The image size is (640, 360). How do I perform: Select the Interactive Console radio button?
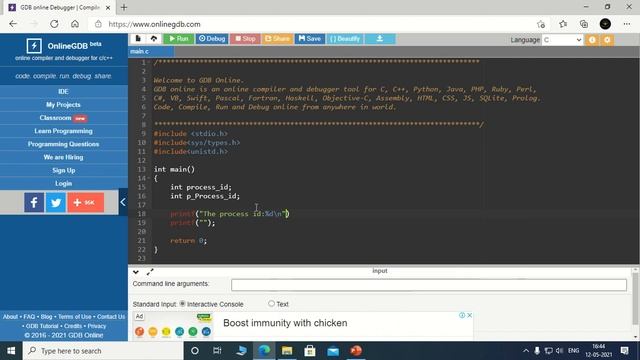[182, 304]
